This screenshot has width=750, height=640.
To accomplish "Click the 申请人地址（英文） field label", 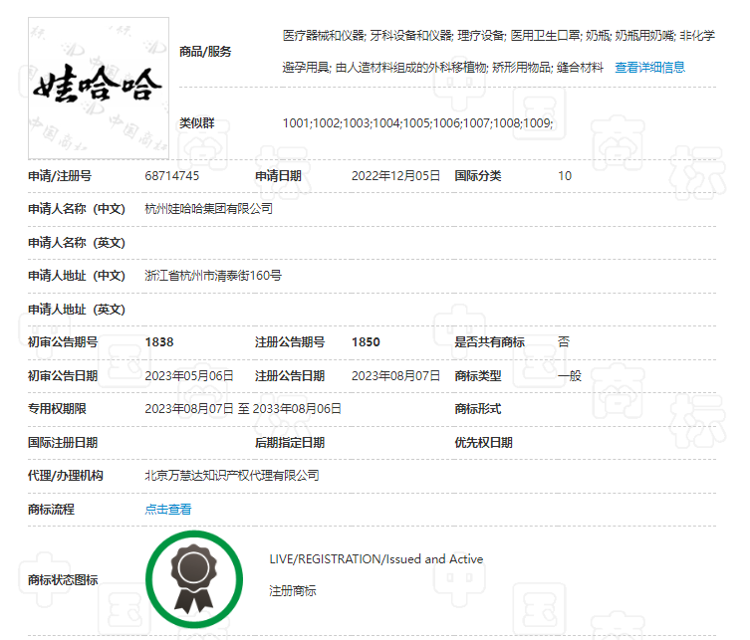I will pyautogui.click(x=77, y=309).
